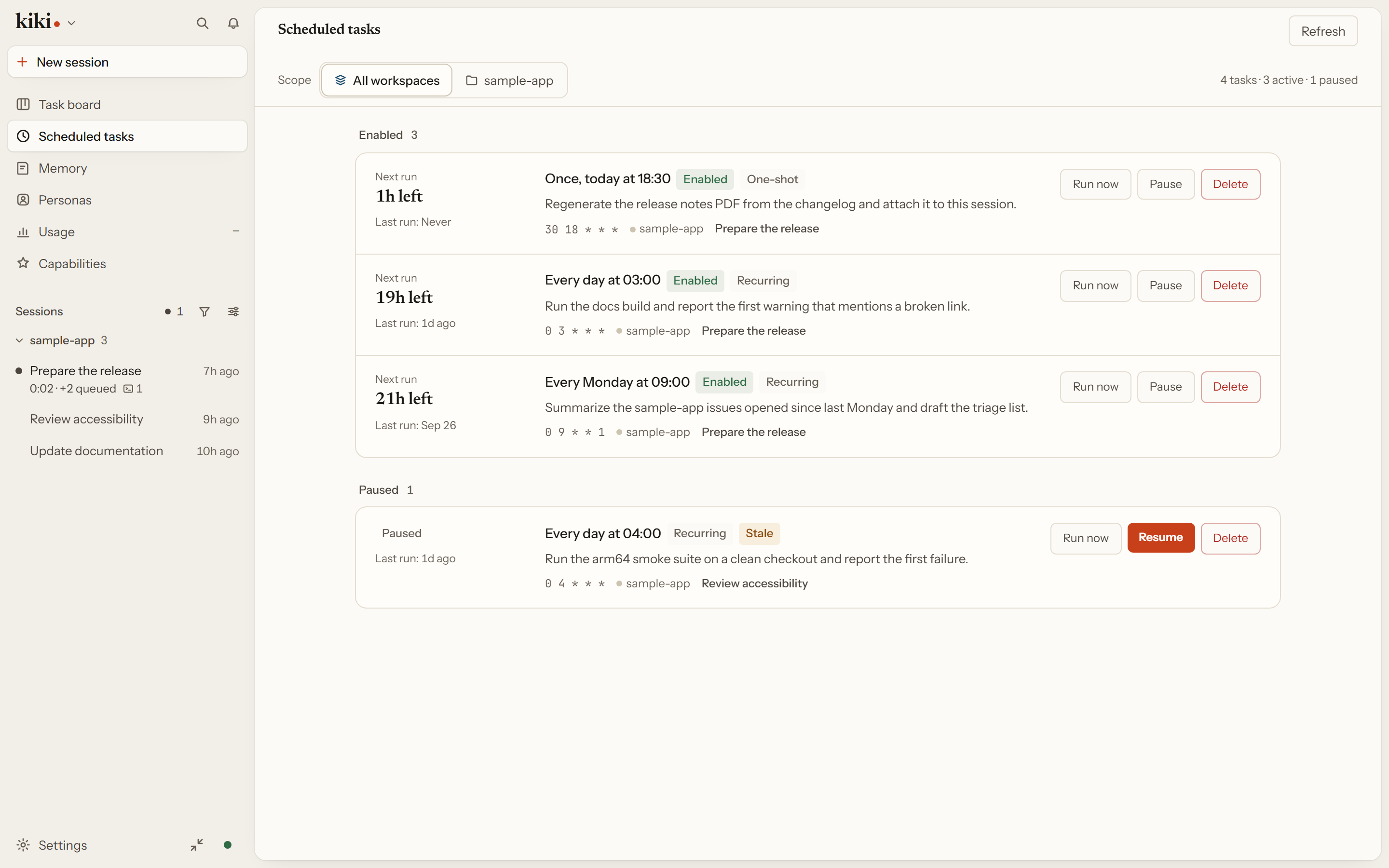Run now the paused 04:00 task
Image resolution: width=1389 pixels, height=868 pixels.
(1085, 538)
